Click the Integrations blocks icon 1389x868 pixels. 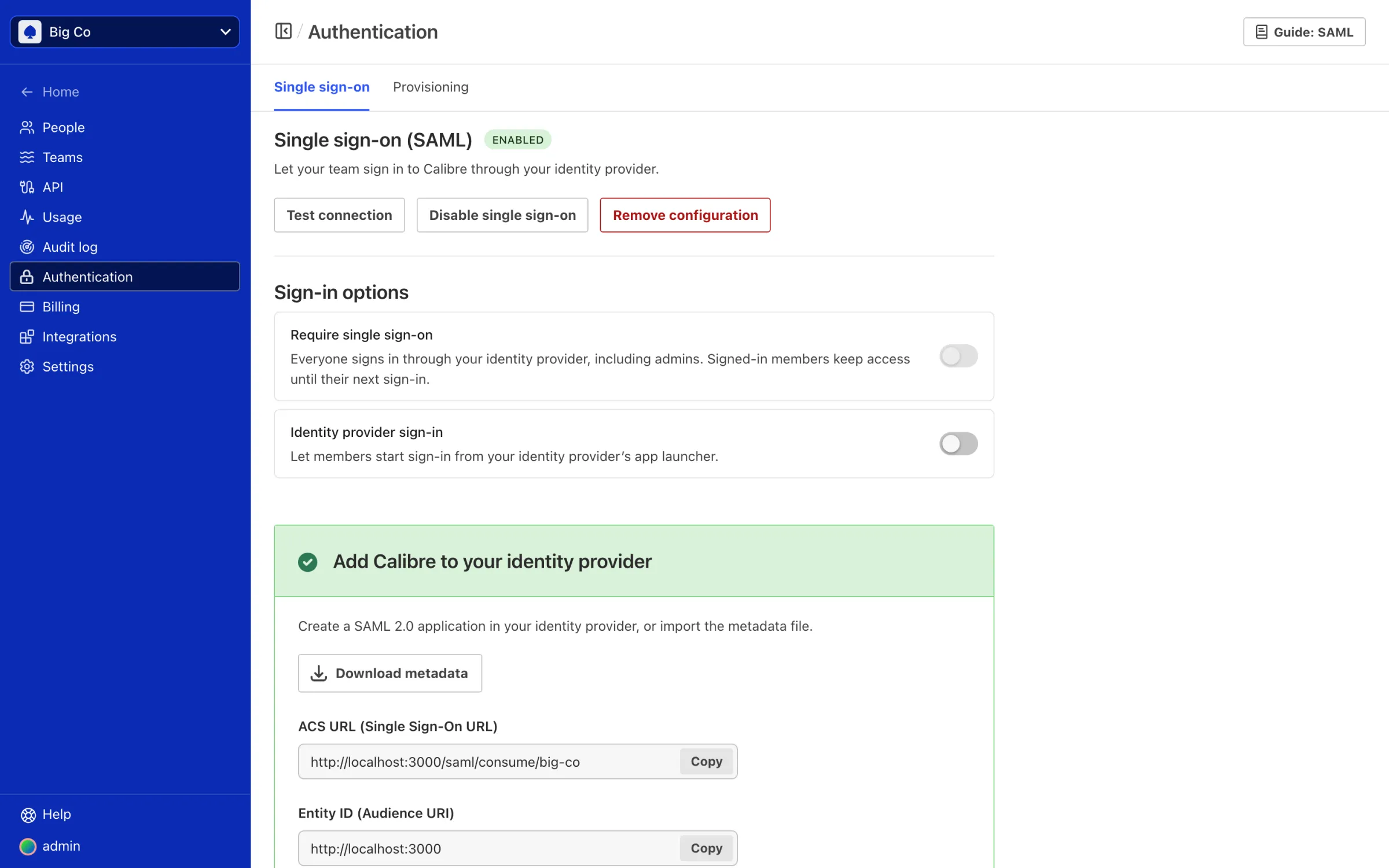tap(27, 337)
